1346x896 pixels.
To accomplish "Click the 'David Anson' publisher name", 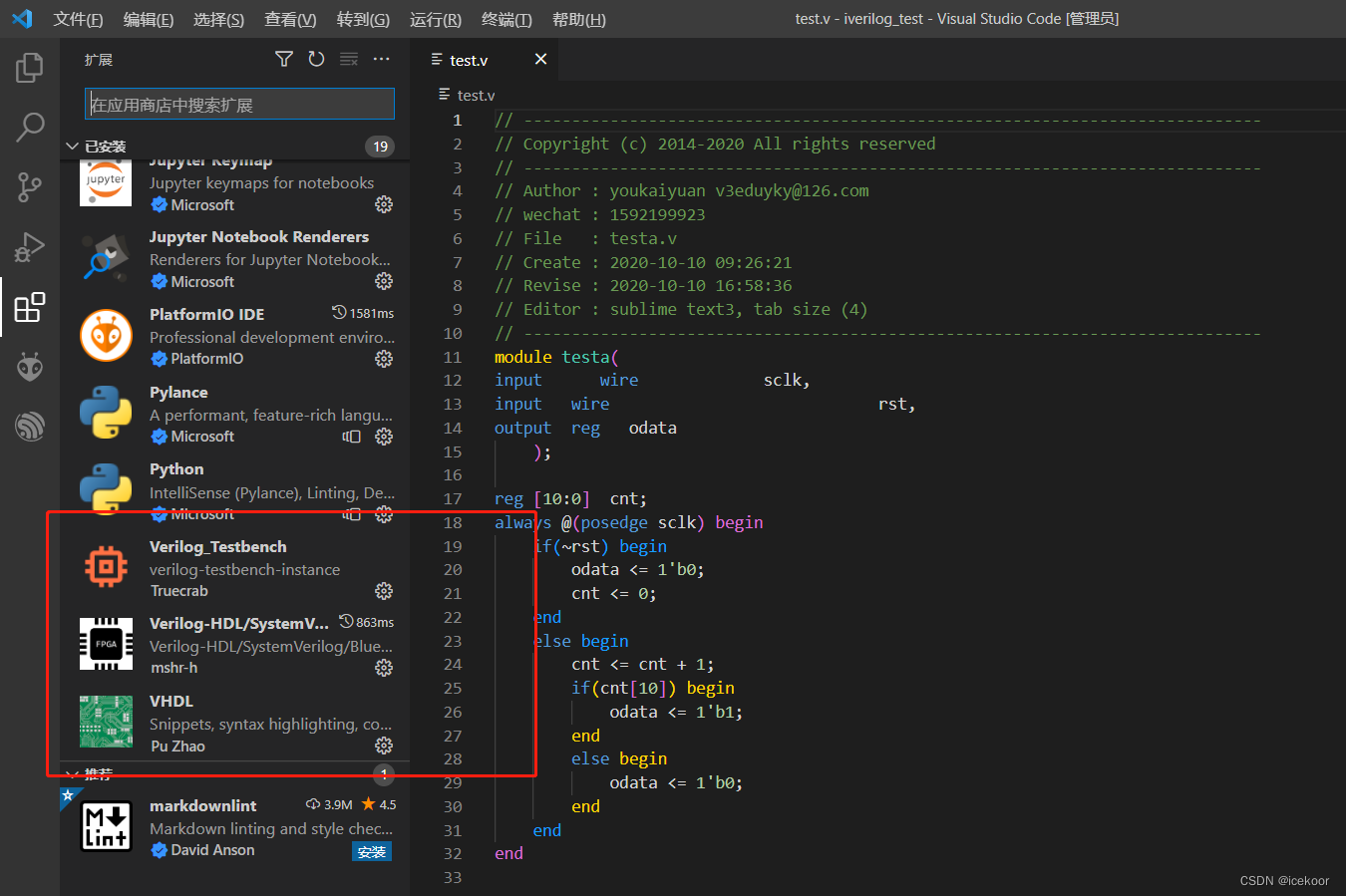I will (212, 850).
